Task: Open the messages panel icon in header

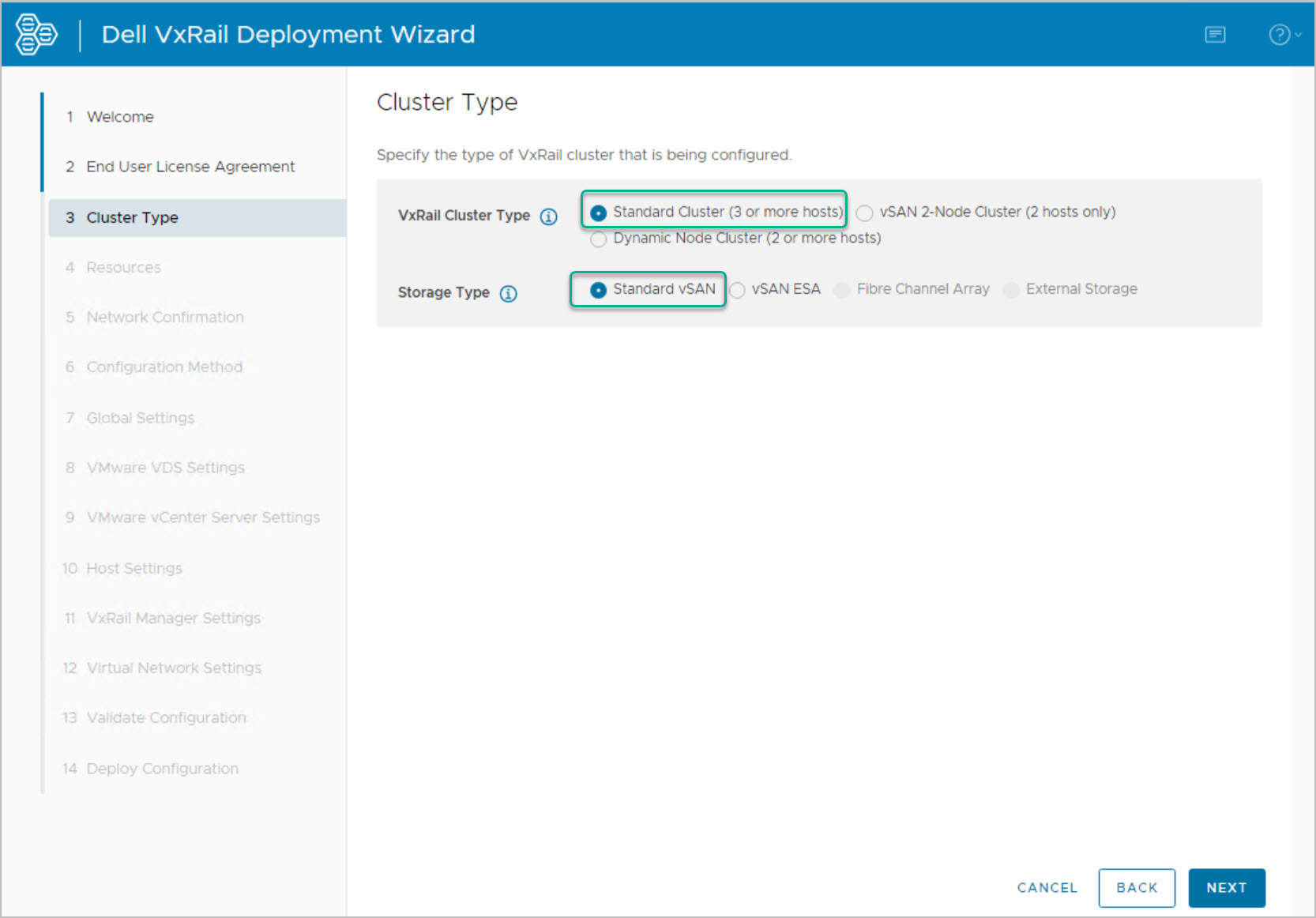Action: pos(1215,35)
